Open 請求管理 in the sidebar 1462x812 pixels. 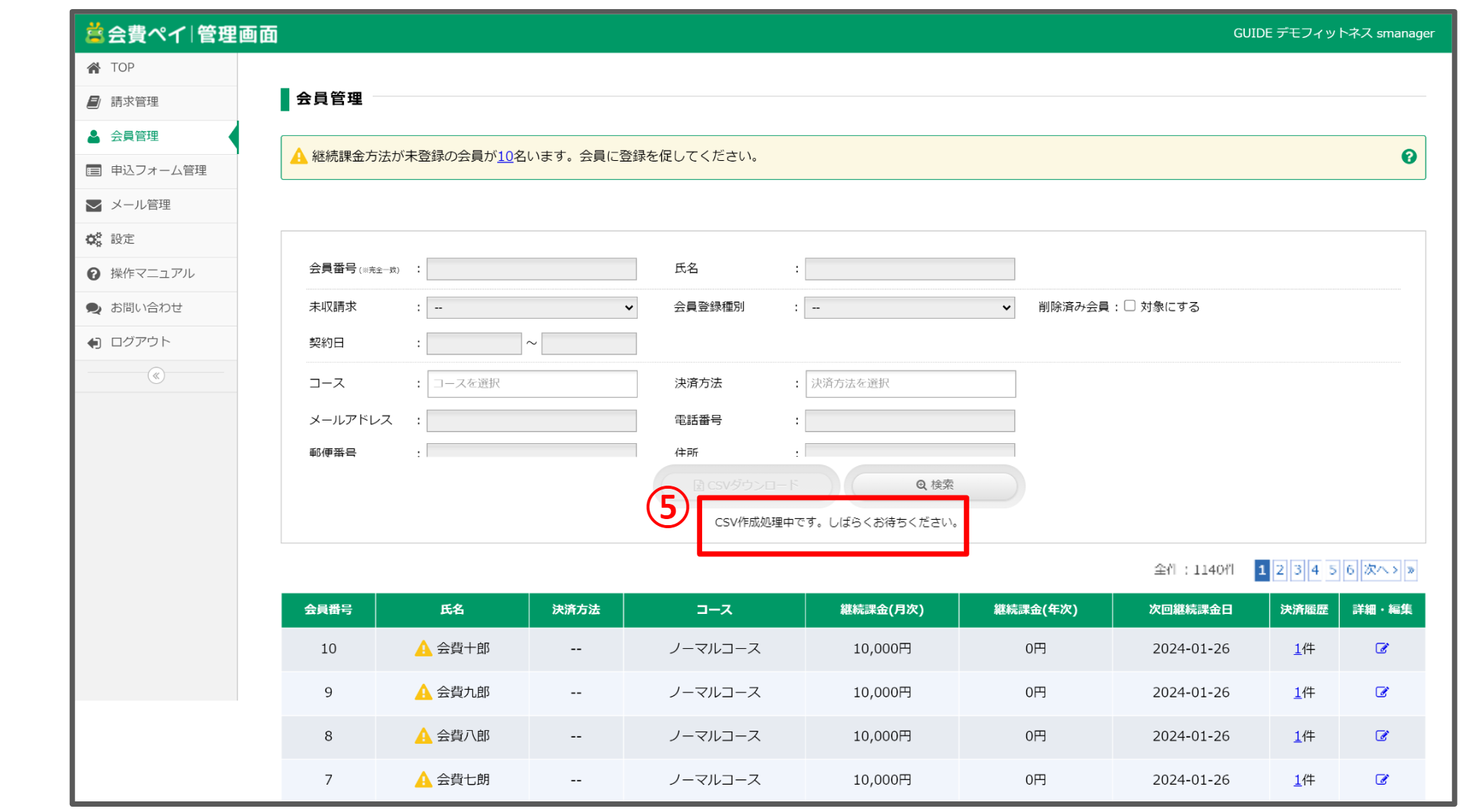(135, 102)
